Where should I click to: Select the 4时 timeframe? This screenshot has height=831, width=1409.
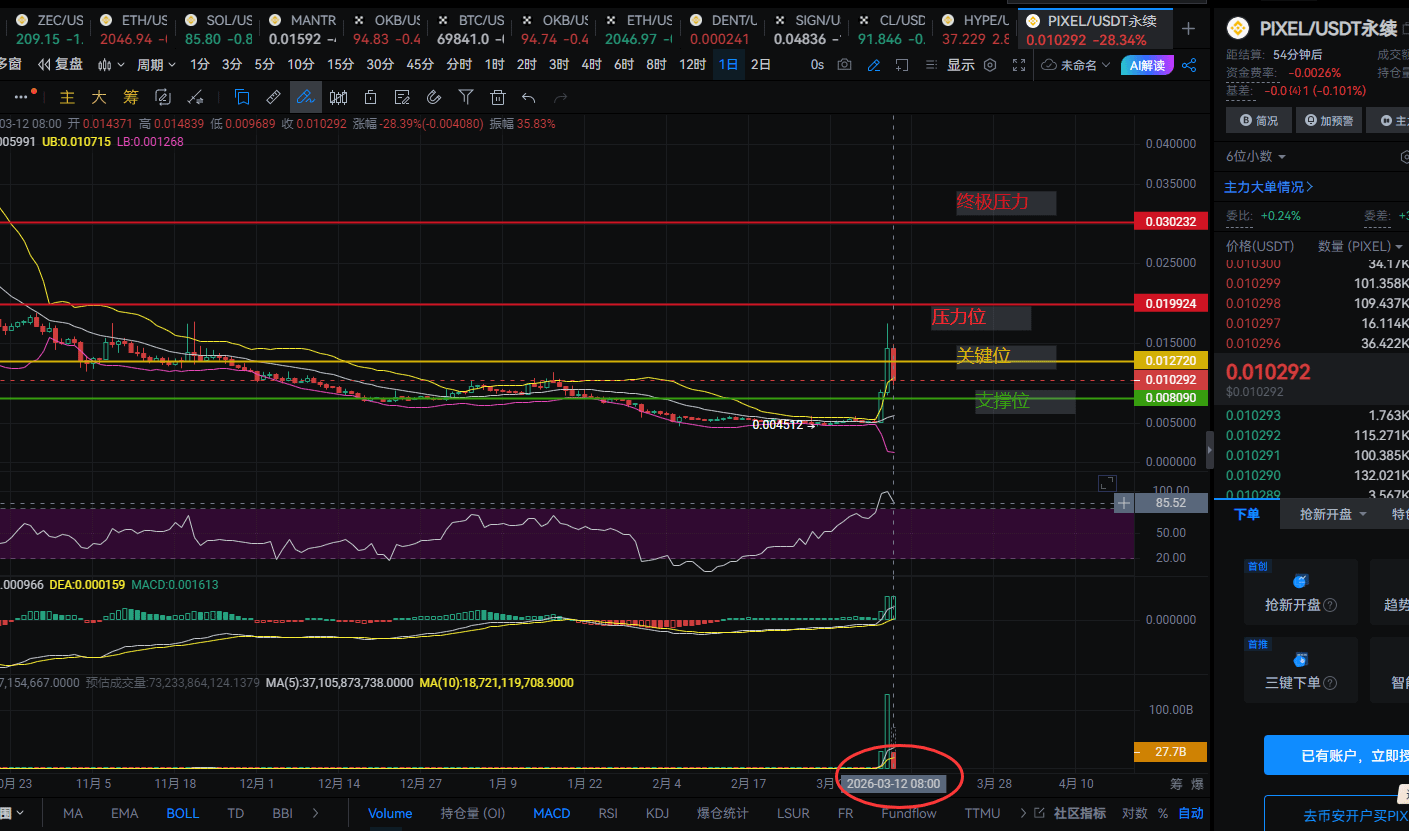(x=591, y=65)
